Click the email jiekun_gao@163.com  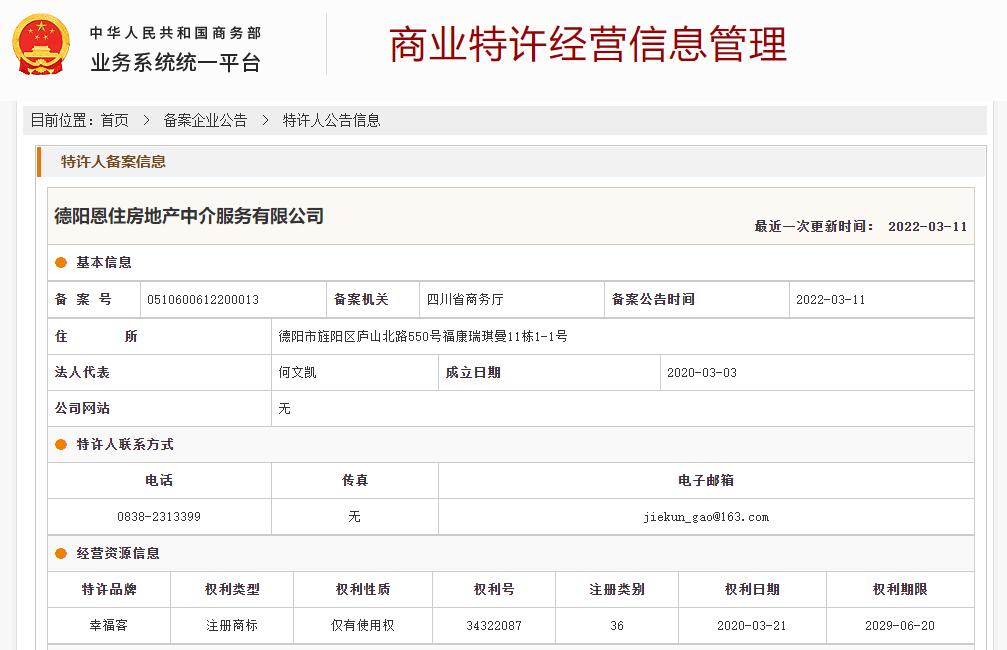click(706, 517)
